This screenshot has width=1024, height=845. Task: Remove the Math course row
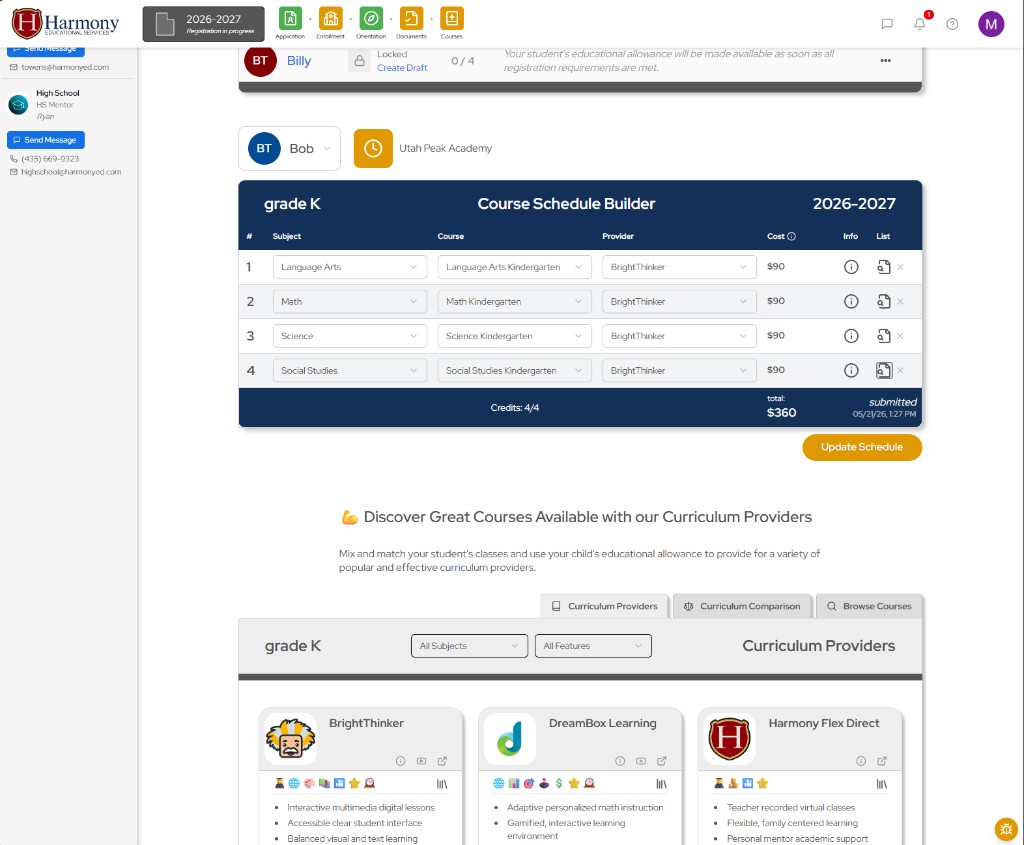point(901,302)
